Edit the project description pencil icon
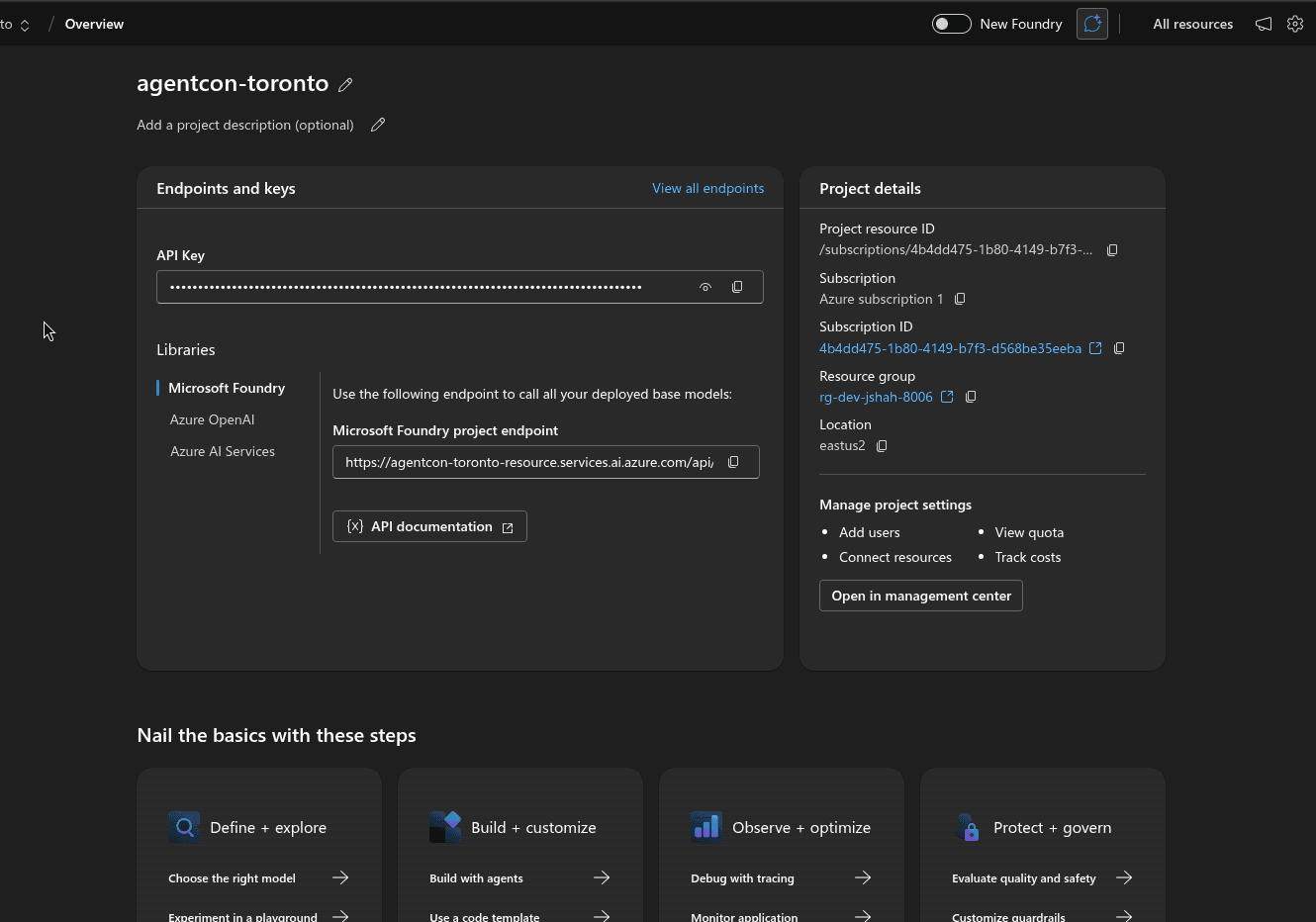The image size is (1316, 922). [378, 125]
